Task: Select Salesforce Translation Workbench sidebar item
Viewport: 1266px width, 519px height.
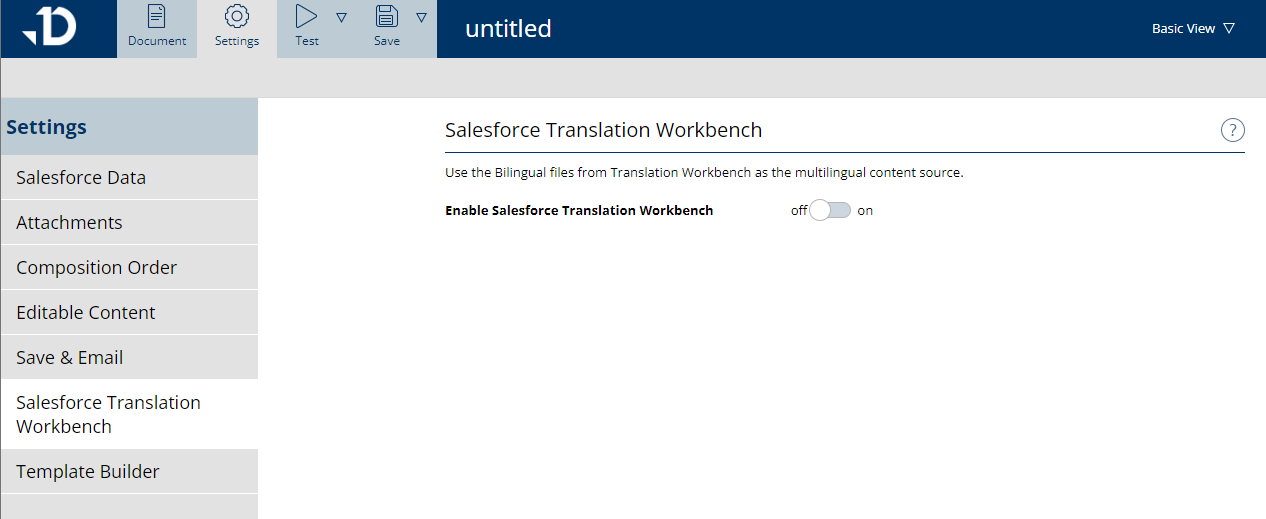Action: point(108,414)
